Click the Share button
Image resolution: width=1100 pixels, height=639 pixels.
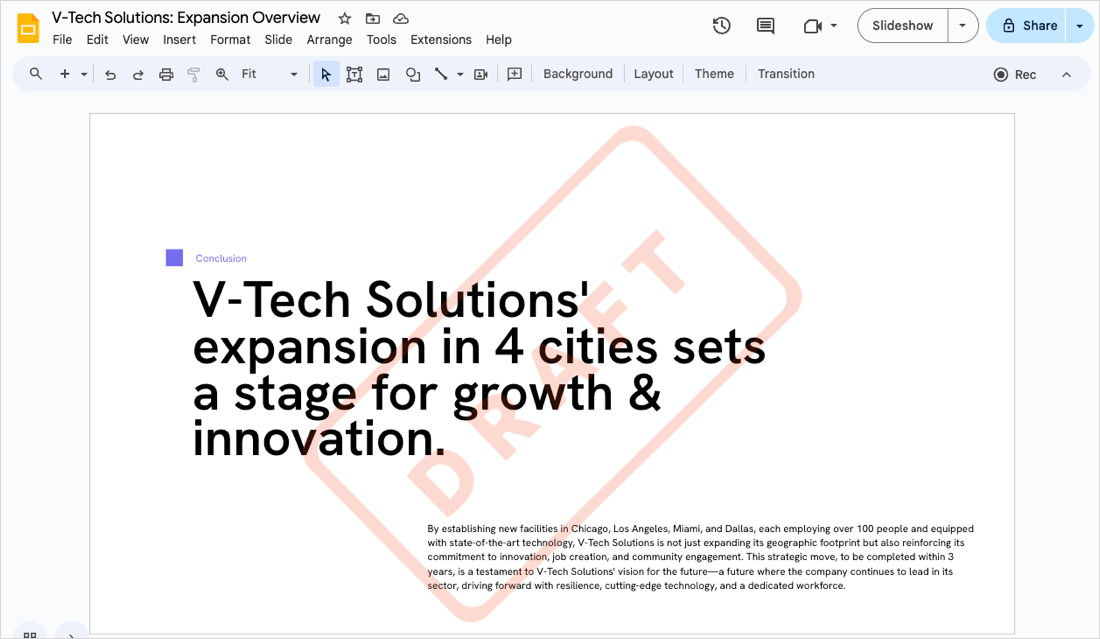pos(1027,25)
